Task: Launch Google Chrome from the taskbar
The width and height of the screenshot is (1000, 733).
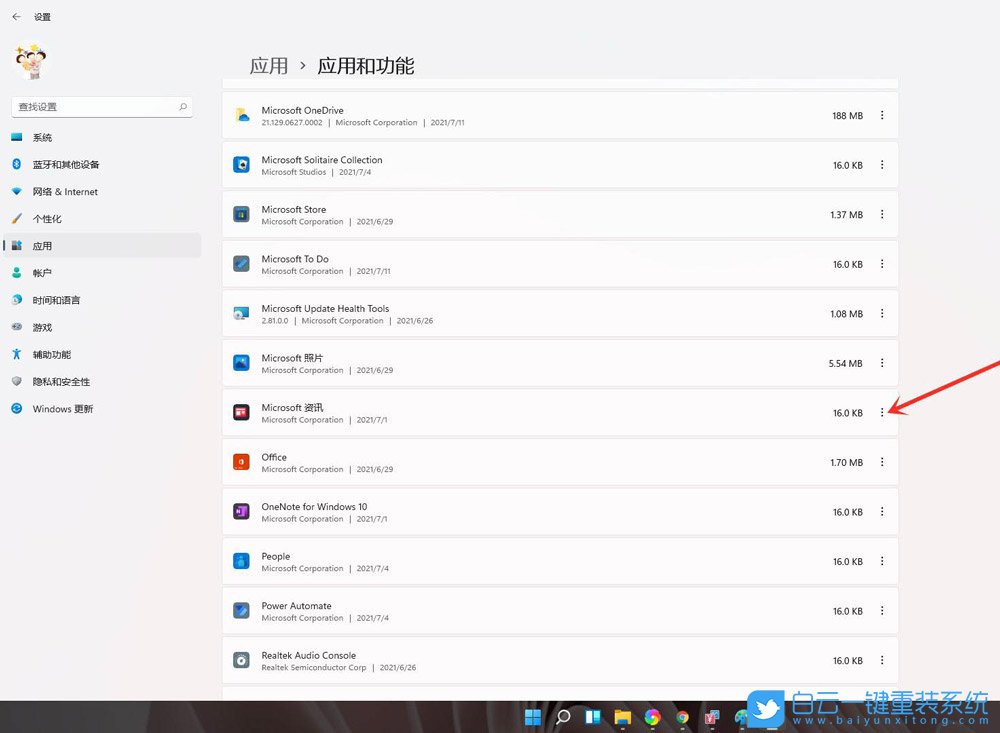Action: 682,717
